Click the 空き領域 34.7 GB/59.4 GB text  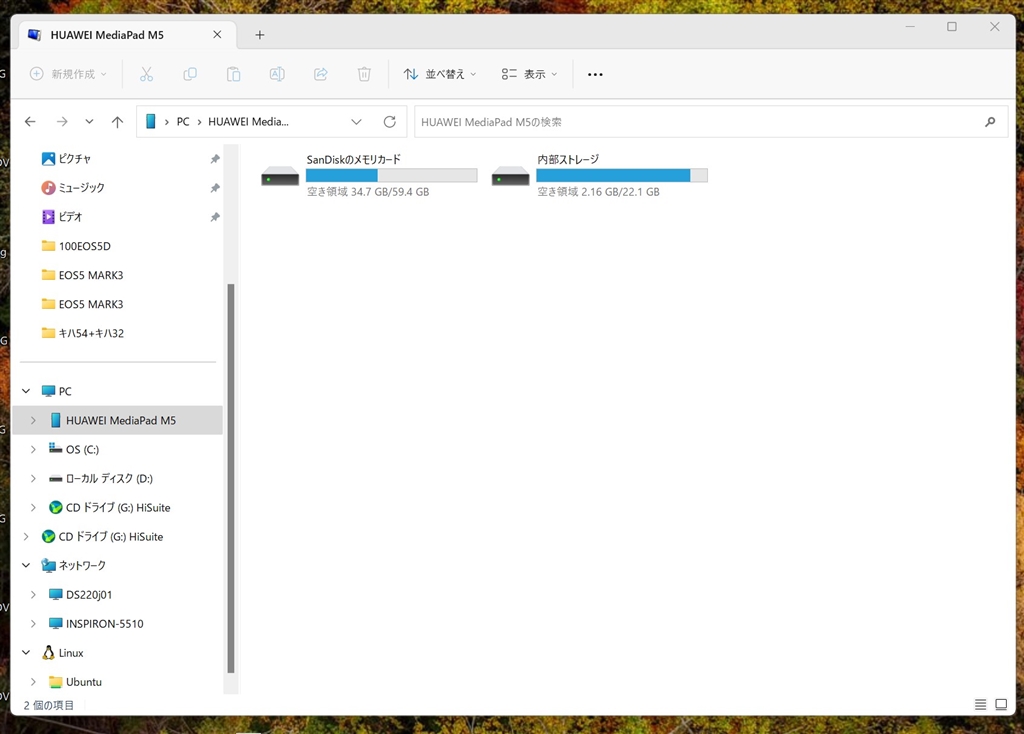click(x=368, y=192)
